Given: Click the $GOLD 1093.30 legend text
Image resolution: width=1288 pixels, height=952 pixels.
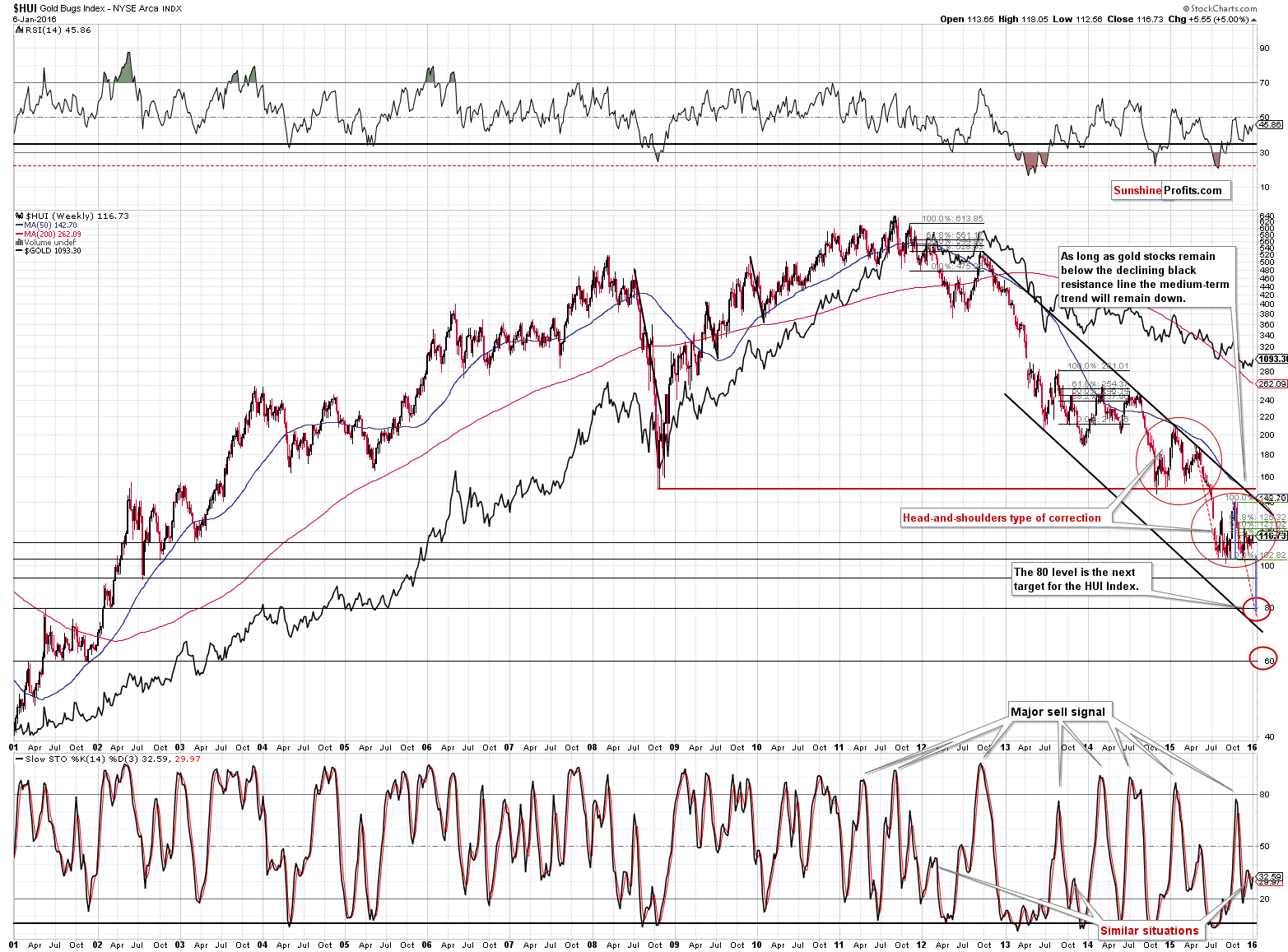Looking at the screenshot, I should click(x=53, y=250).
